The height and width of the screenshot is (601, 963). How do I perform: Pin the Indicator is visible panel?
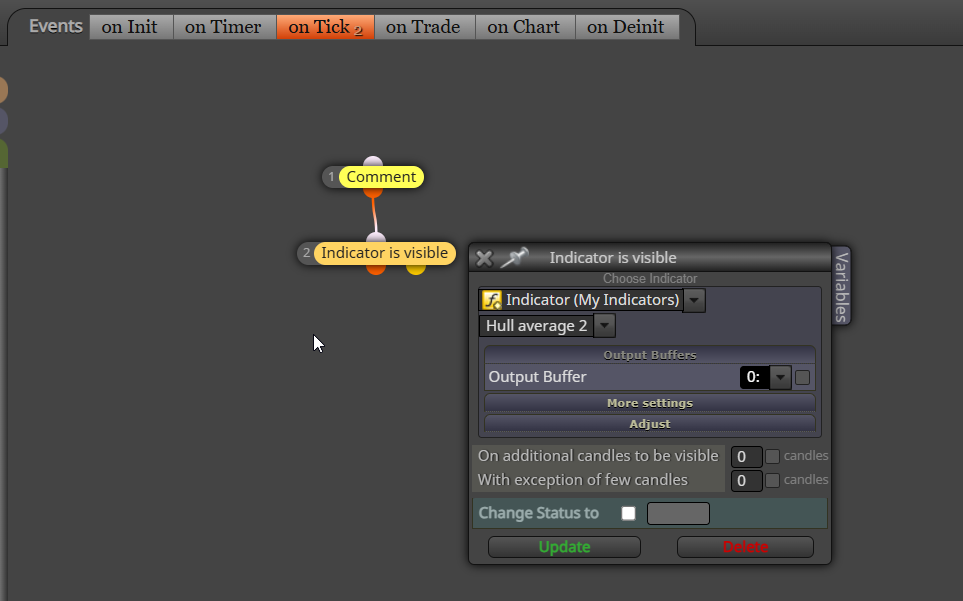click(x=515, y=258)
